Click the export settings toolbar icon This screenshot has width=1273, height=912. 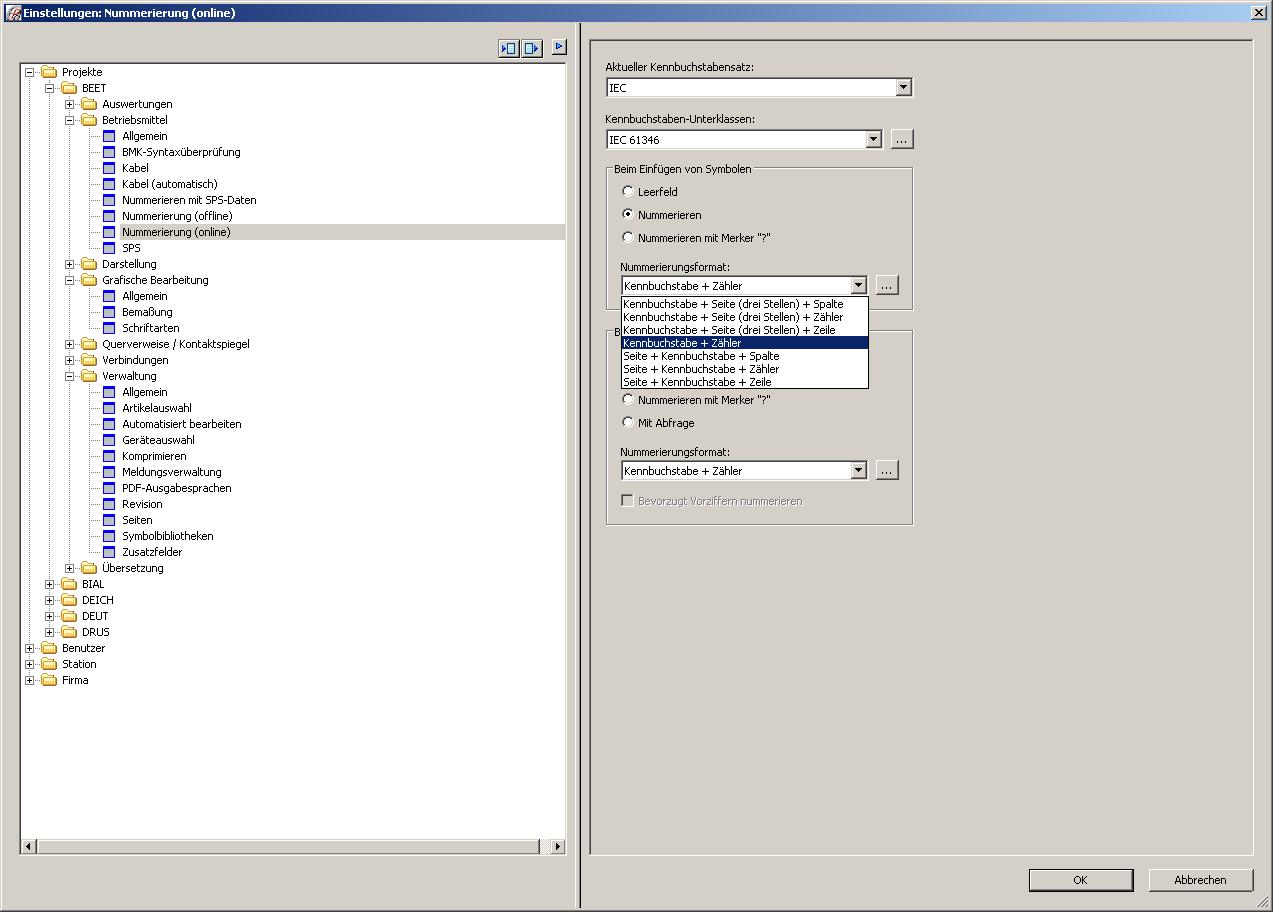[532, 48]
